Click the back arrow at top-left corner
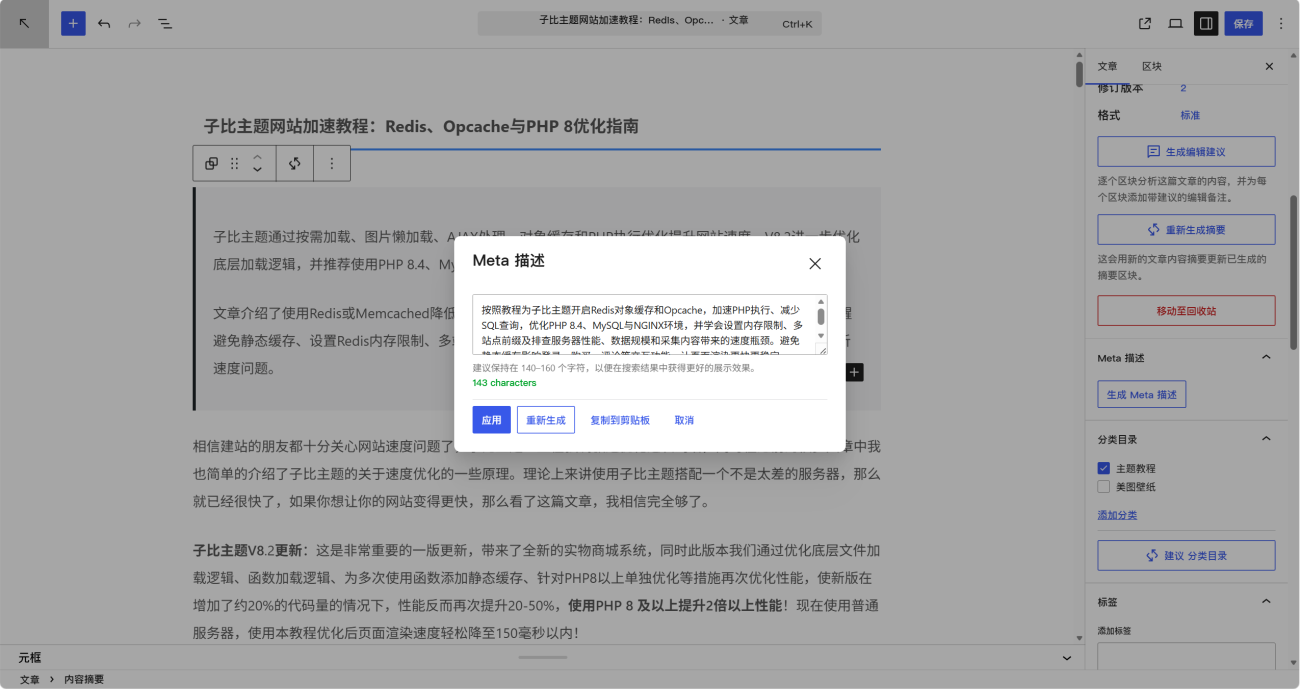Image resolution: width=1300 pixels, height=689 pixels. pos(24,24)
